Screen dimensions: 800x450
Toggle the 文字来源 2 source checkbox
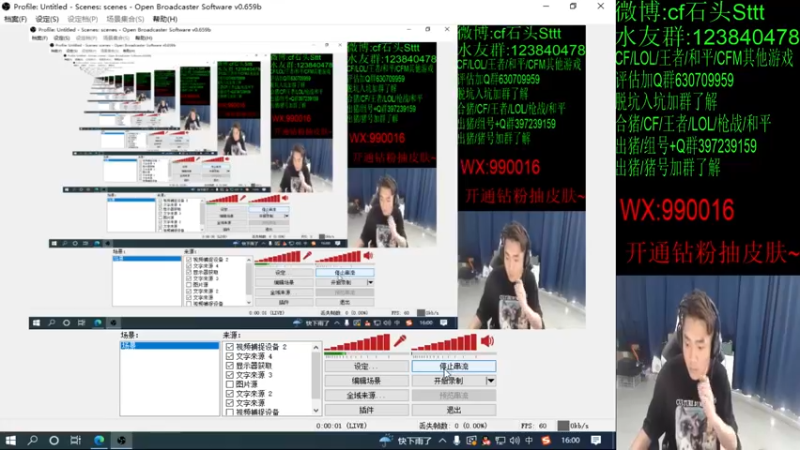230,394
